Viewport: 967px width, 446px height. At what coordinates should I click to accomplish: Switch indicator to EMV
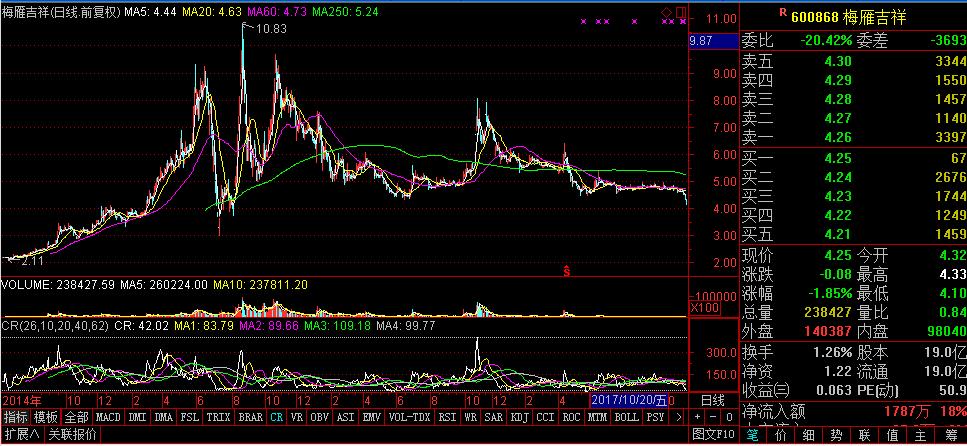point(372,417)
